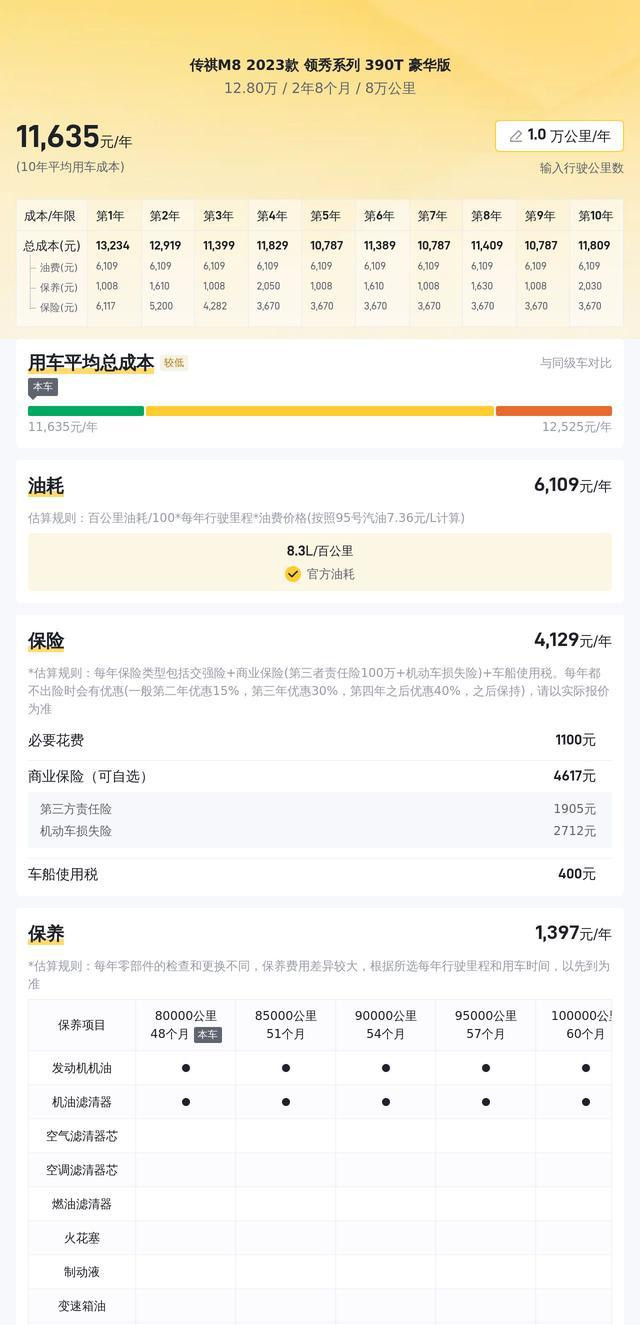Viewport: 640px width, 1325px height.
Task: Click 机油滤清器 dot in the 90000公里 column
Action: 386,1102
